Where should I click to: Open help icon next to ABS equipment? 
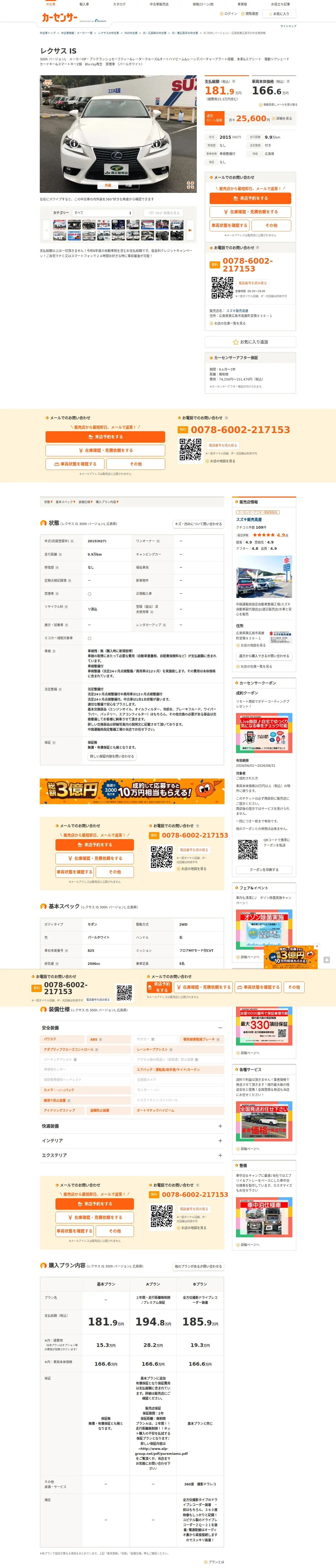click(x=101, y=1040)
